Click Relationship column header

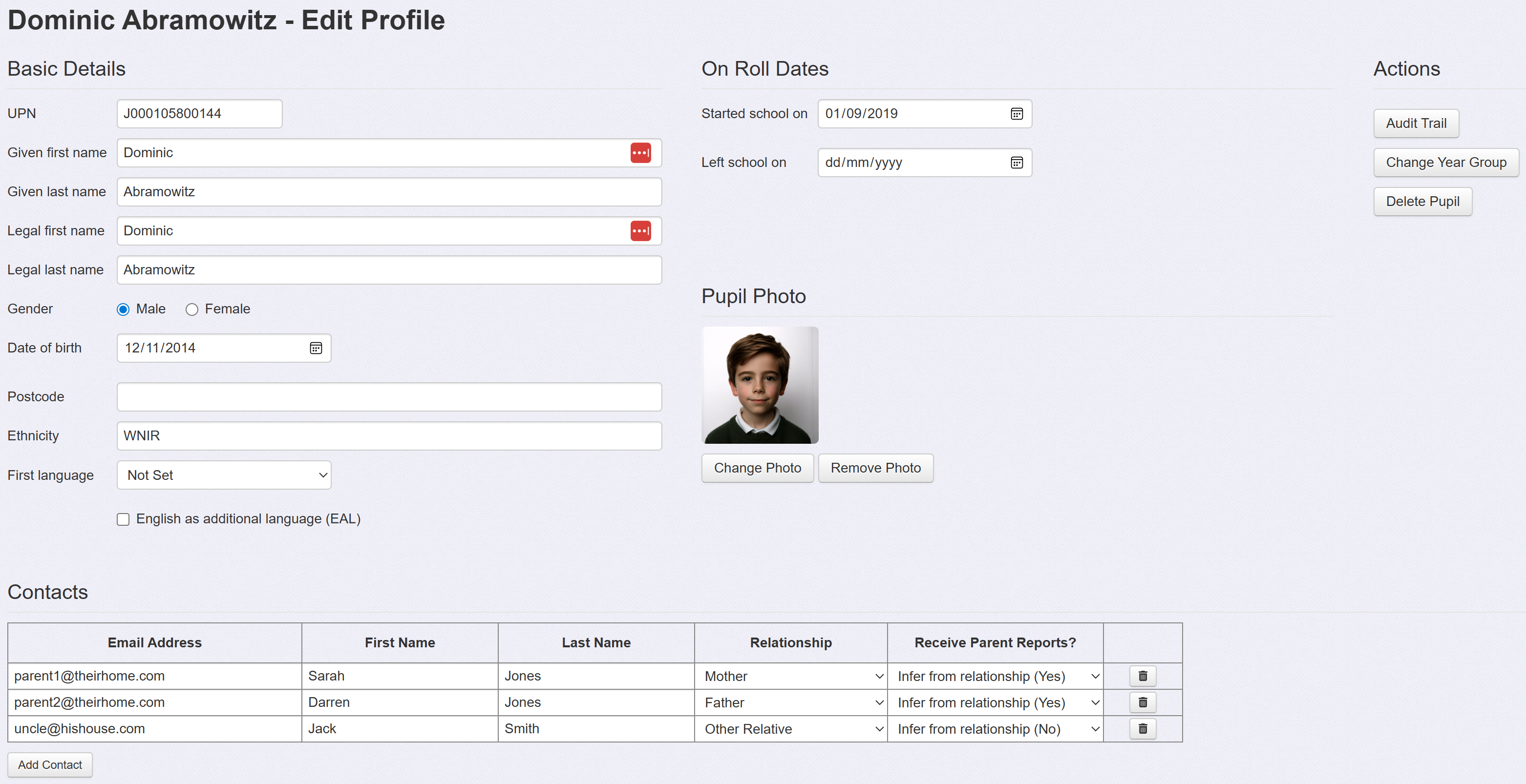click(791, 642)
